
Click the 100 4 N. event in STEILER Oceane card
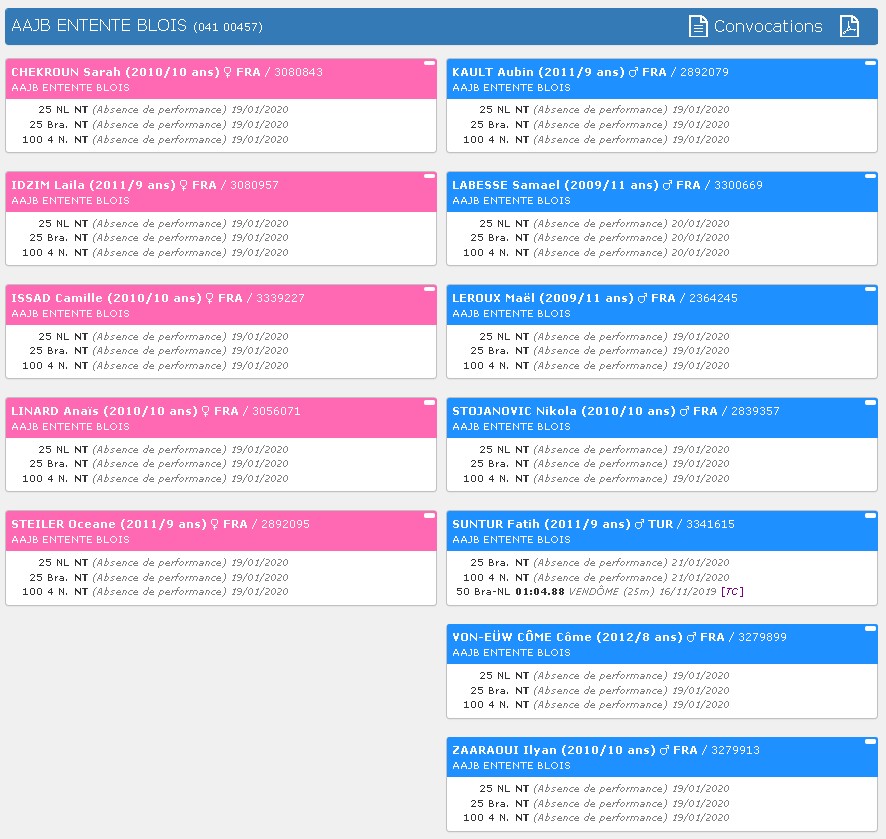click(45, 591)
